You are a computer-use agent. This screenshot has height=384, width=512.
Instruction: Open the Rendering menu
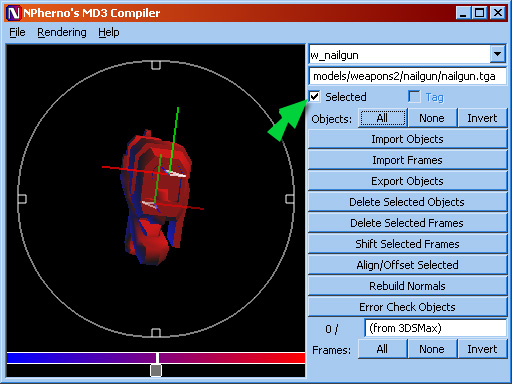62,32
